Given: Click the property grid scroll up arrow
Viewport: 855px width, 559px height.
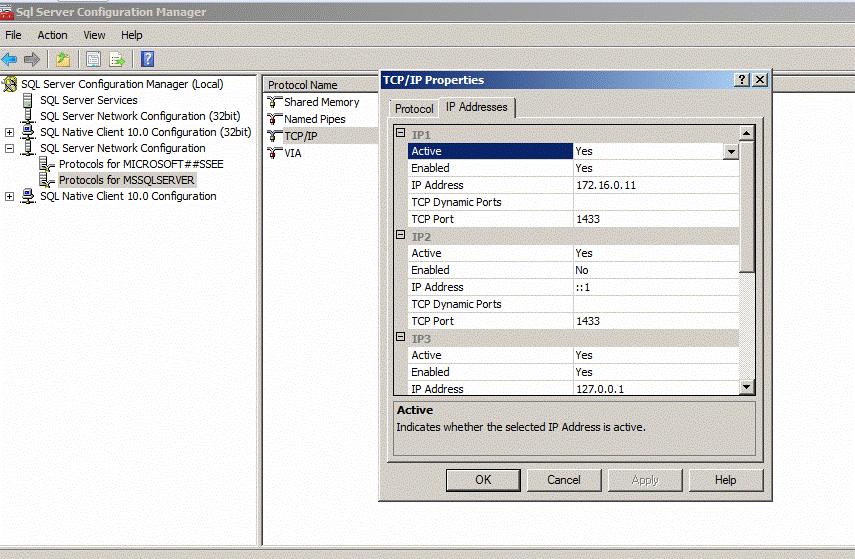Looking at the screenshot, I should click(x=746, y=133).
